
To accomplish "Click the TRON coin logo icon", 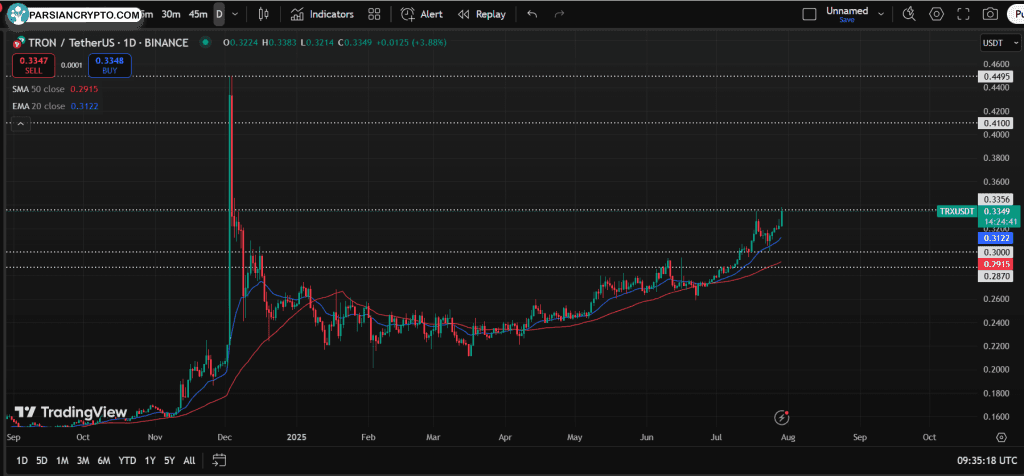I will coord(18,42).
